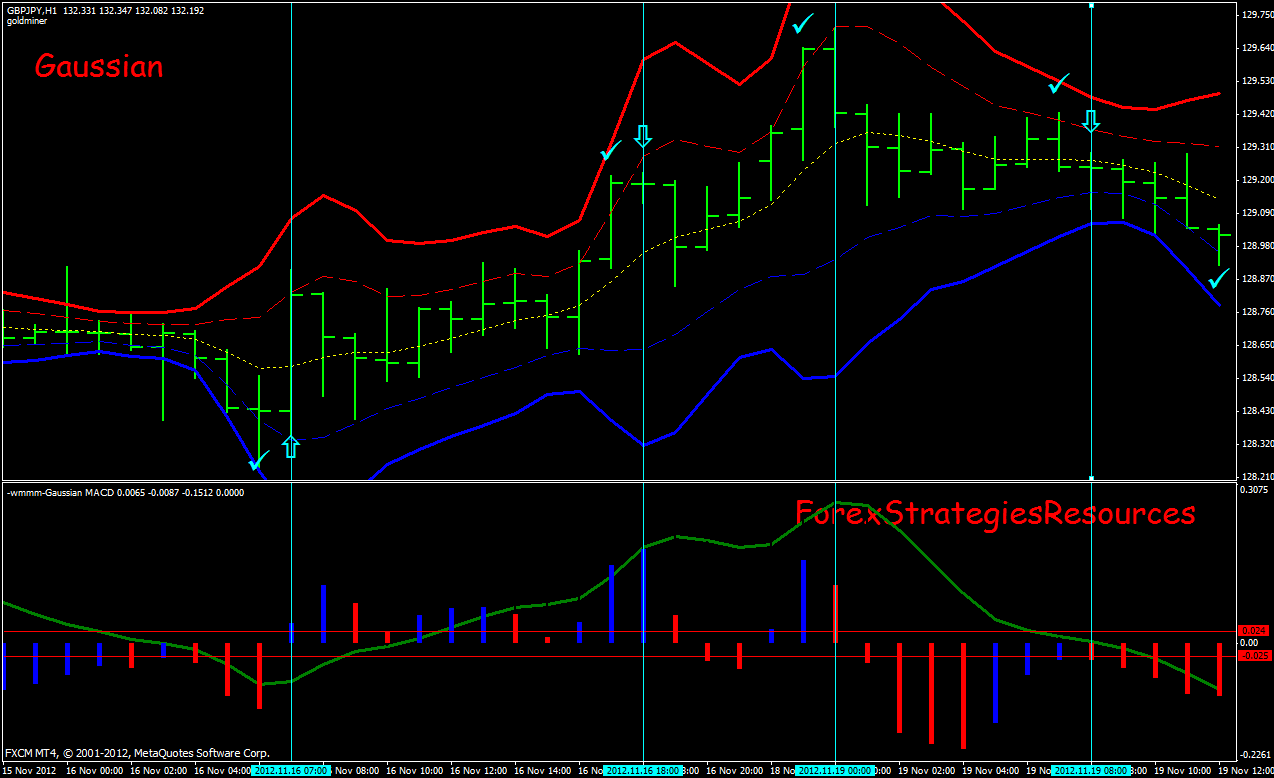Click the 0.00 MACD scale value
This screenshot has width=1274, height=778.
click(1249, 643)
